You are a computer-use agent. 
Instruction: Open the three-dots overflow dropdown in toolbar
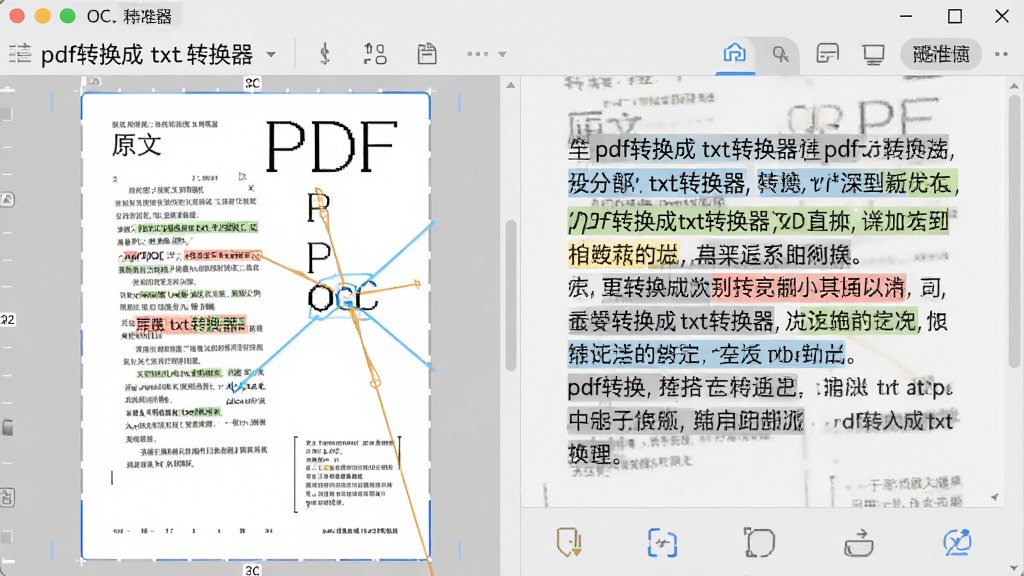coord(487,54)
